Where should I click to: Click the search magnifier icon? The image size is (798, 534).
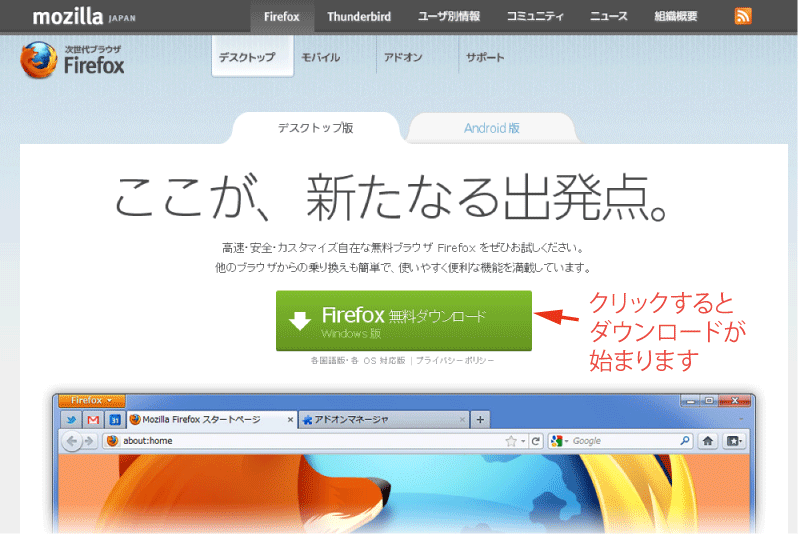point(685,440)
